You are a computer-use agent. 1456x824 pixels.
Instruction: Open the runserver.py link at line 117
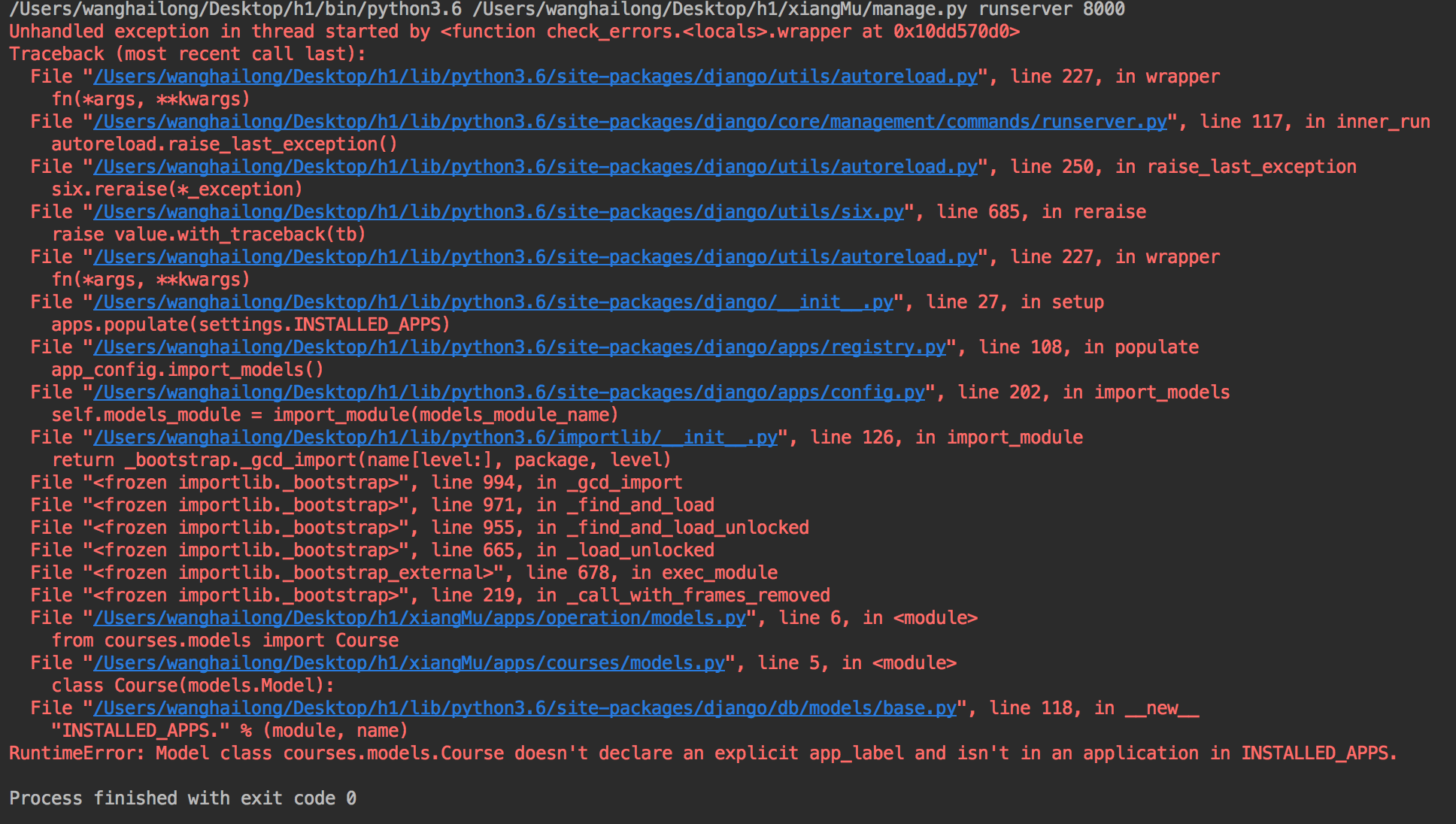(630, 122)
